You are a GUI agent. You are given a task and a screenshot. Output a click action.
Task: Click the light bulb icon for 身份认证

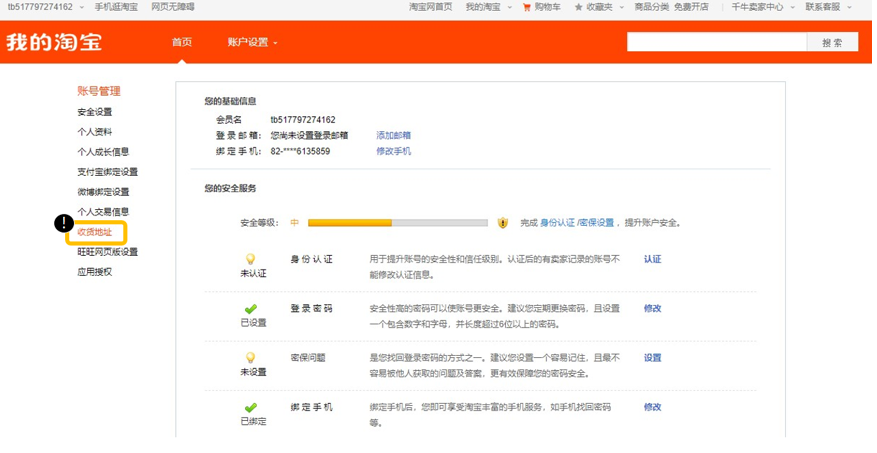coord(251,259)
